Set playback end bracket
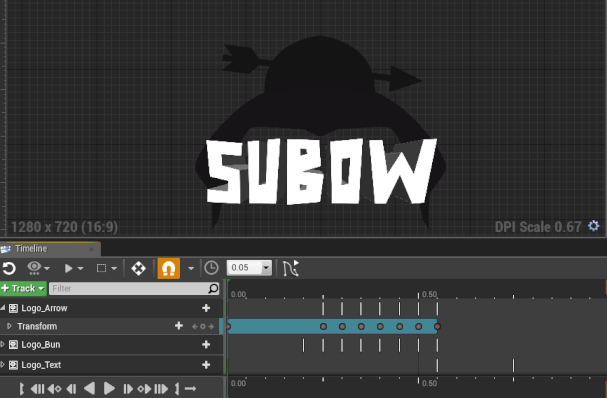Image resolution: width=607 pixels, height=398 pixels. tap(177, 388)
